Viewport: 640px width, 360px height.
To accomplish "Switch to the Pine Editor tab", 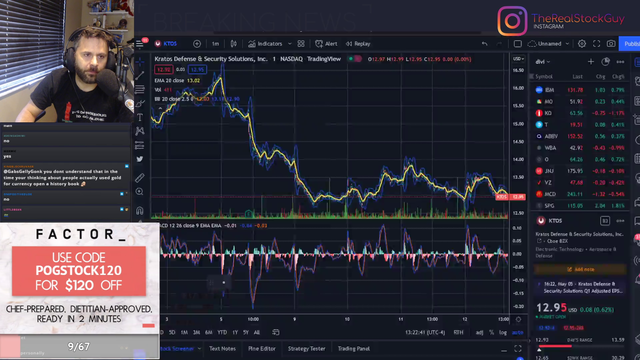I will click(262, 349).
